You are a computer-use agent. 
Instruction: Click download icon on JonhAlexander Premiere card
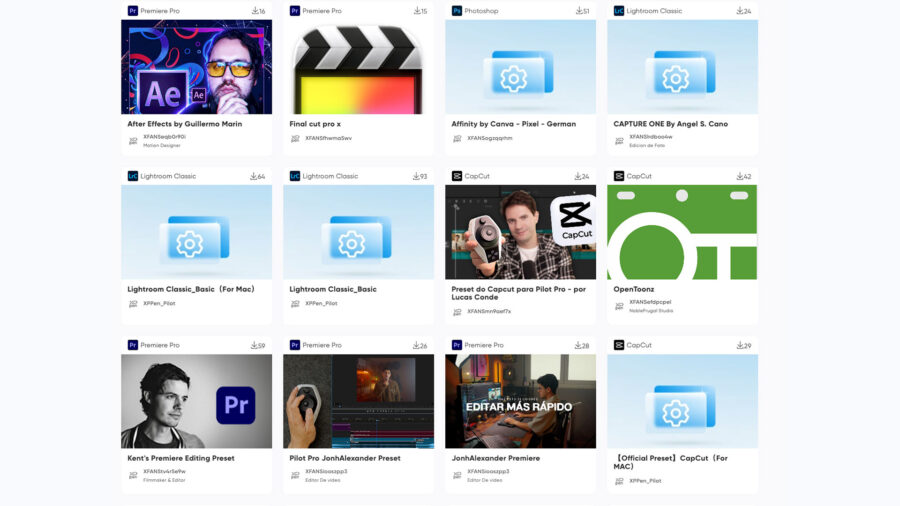point(577,345)
